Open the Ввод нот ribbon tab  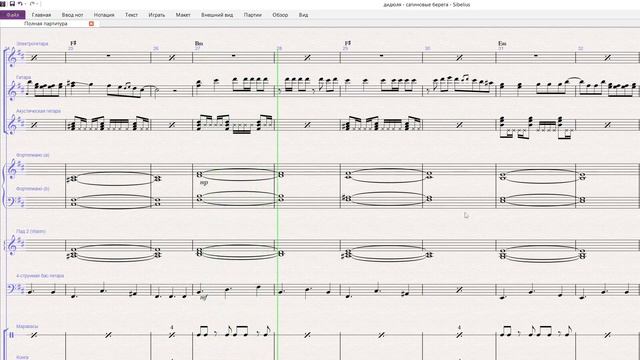coord(73,15)
